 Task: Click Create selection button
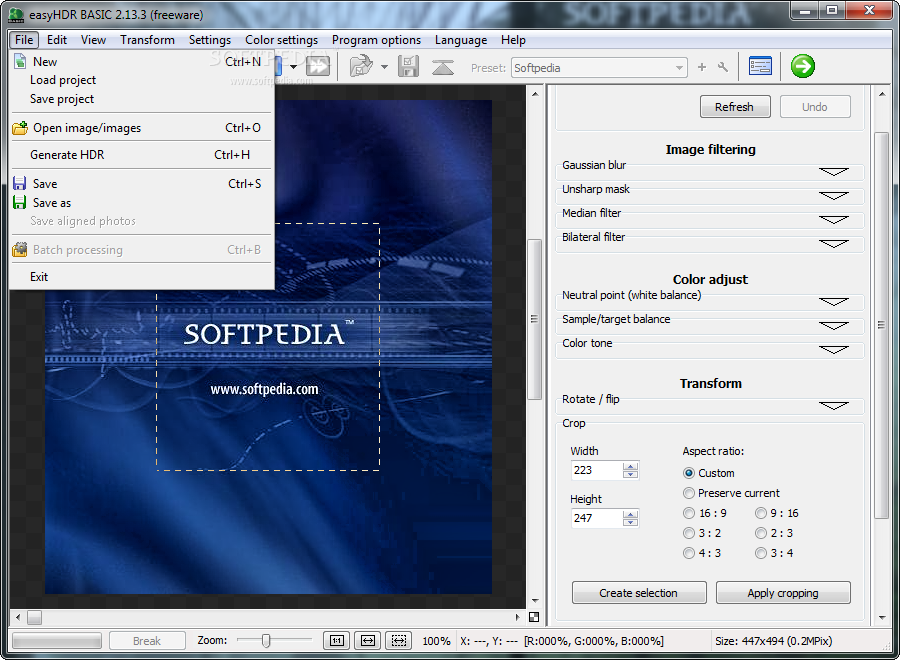pyautogui.click(x=639, y=593)
